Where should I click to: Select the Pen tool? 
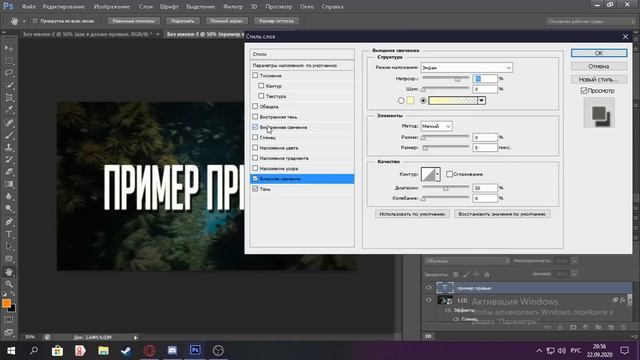click(9, 222)
